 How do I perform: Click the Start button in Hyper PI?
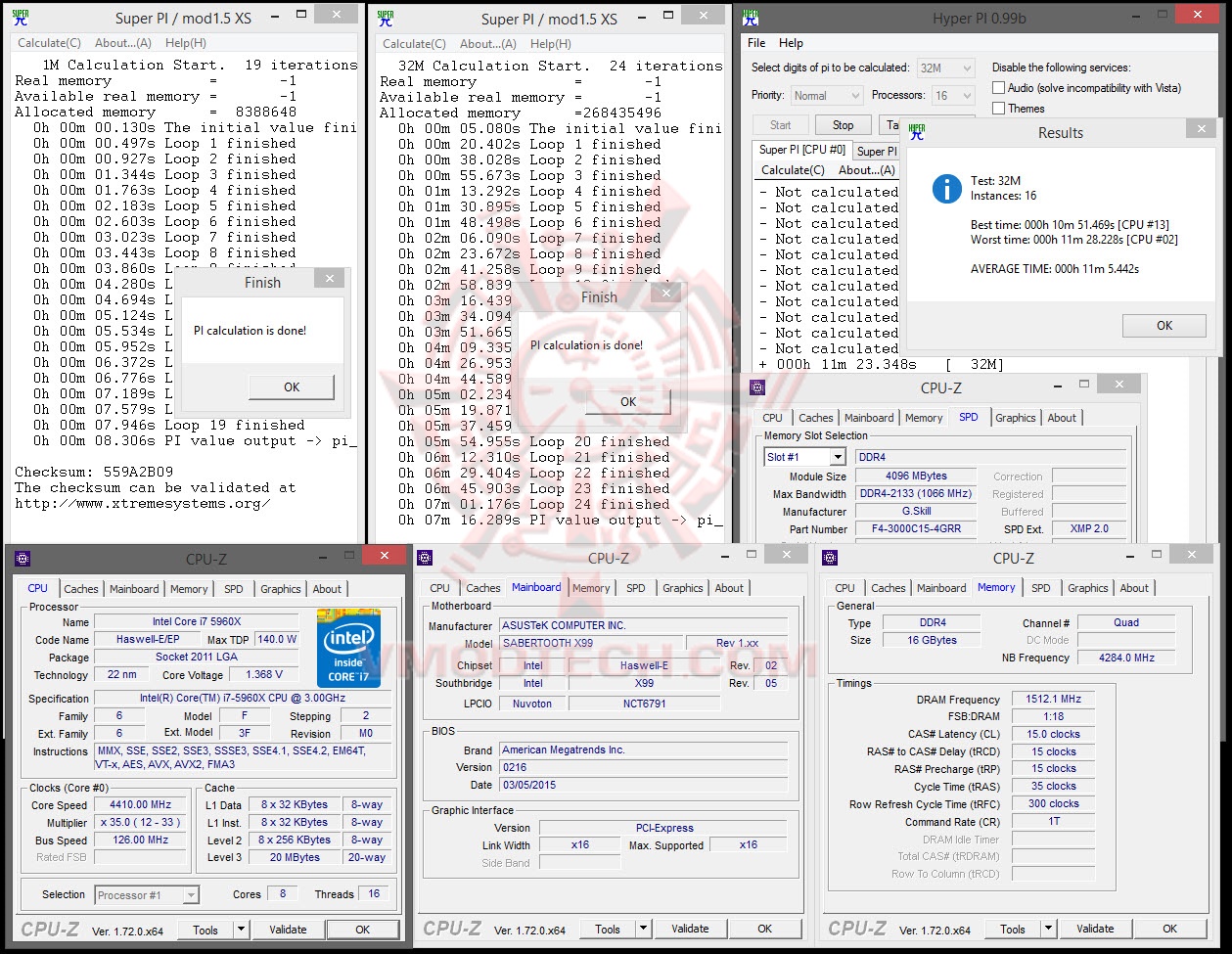pos(781,125)
